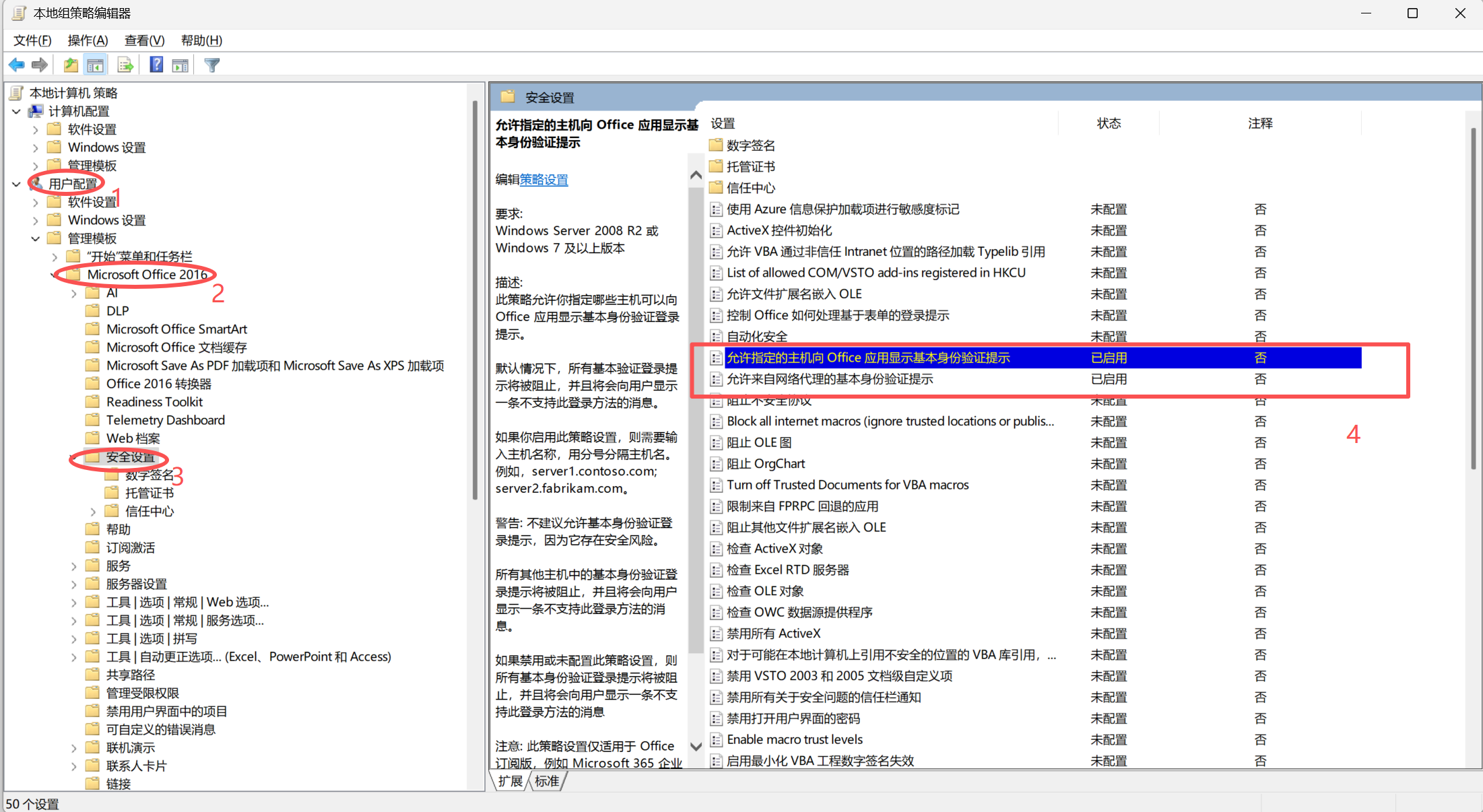Open the 数字签名 folder in settings list
1483x812 pixels.
point(750,145)
